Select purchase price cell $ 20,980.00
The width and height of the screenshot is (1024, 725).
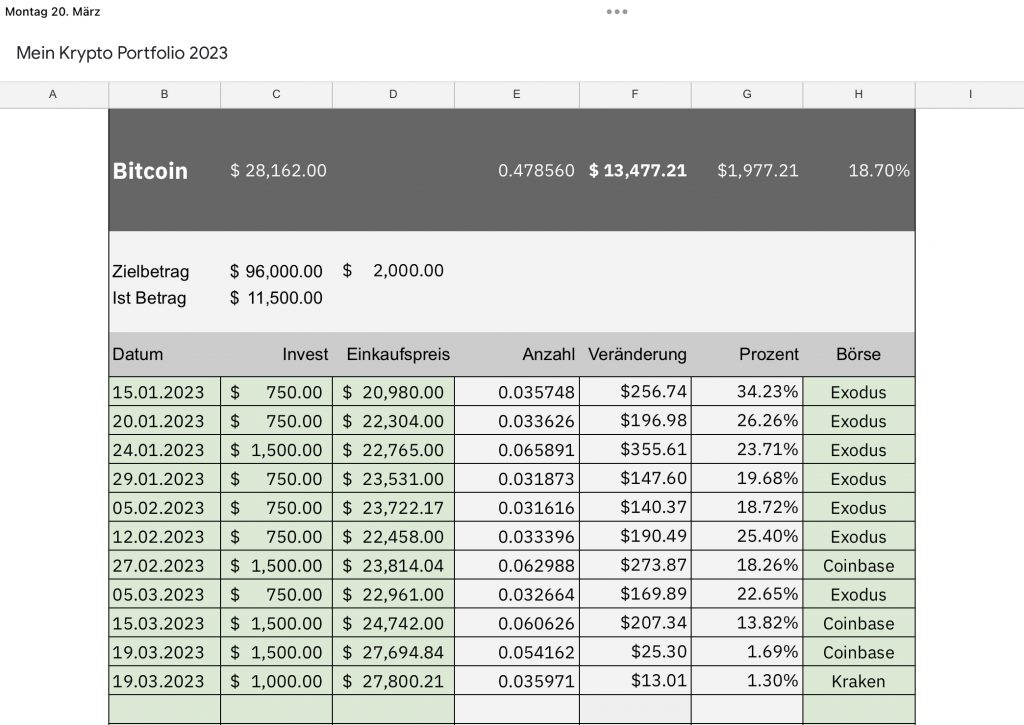tap(393, 392)
